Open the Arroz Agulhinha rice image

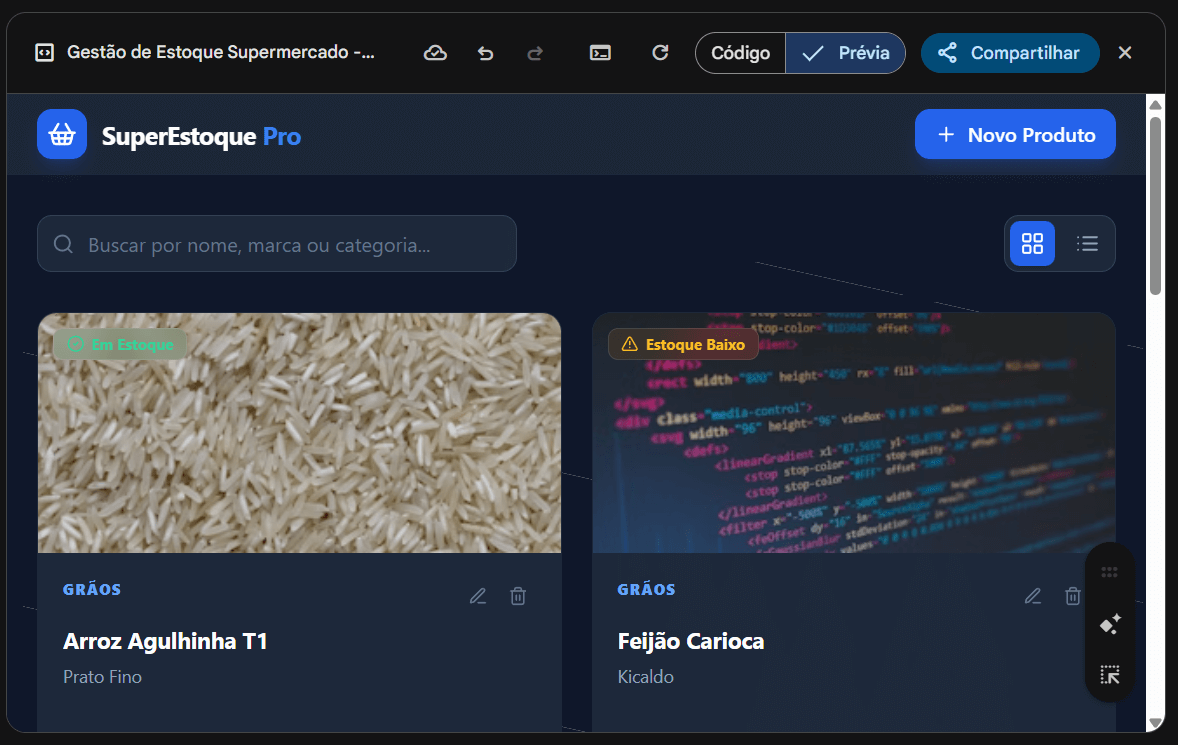click(x=299, y=433)
